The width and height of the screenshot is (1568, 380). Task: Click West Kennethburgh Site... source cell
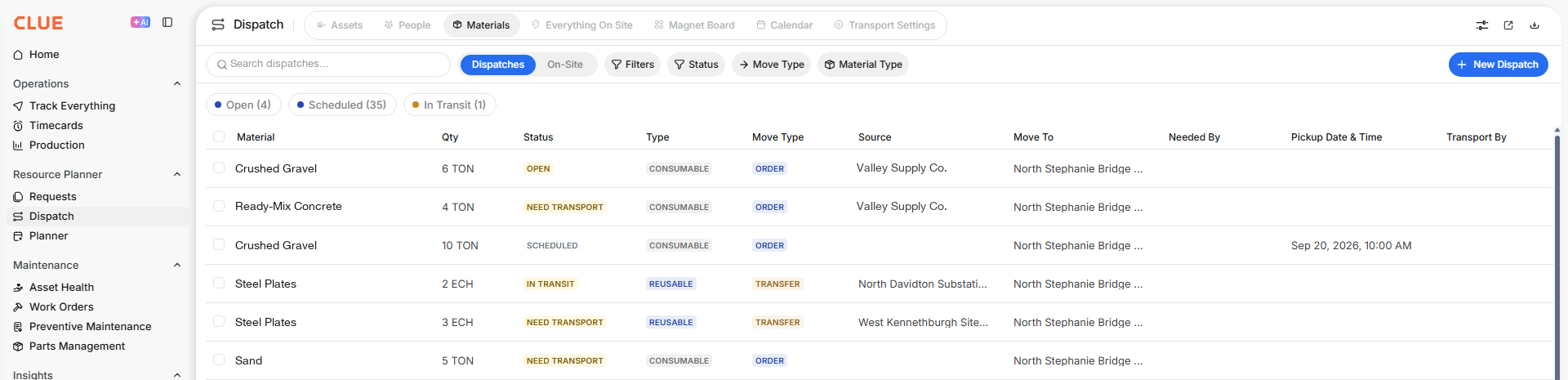(924, 322)
